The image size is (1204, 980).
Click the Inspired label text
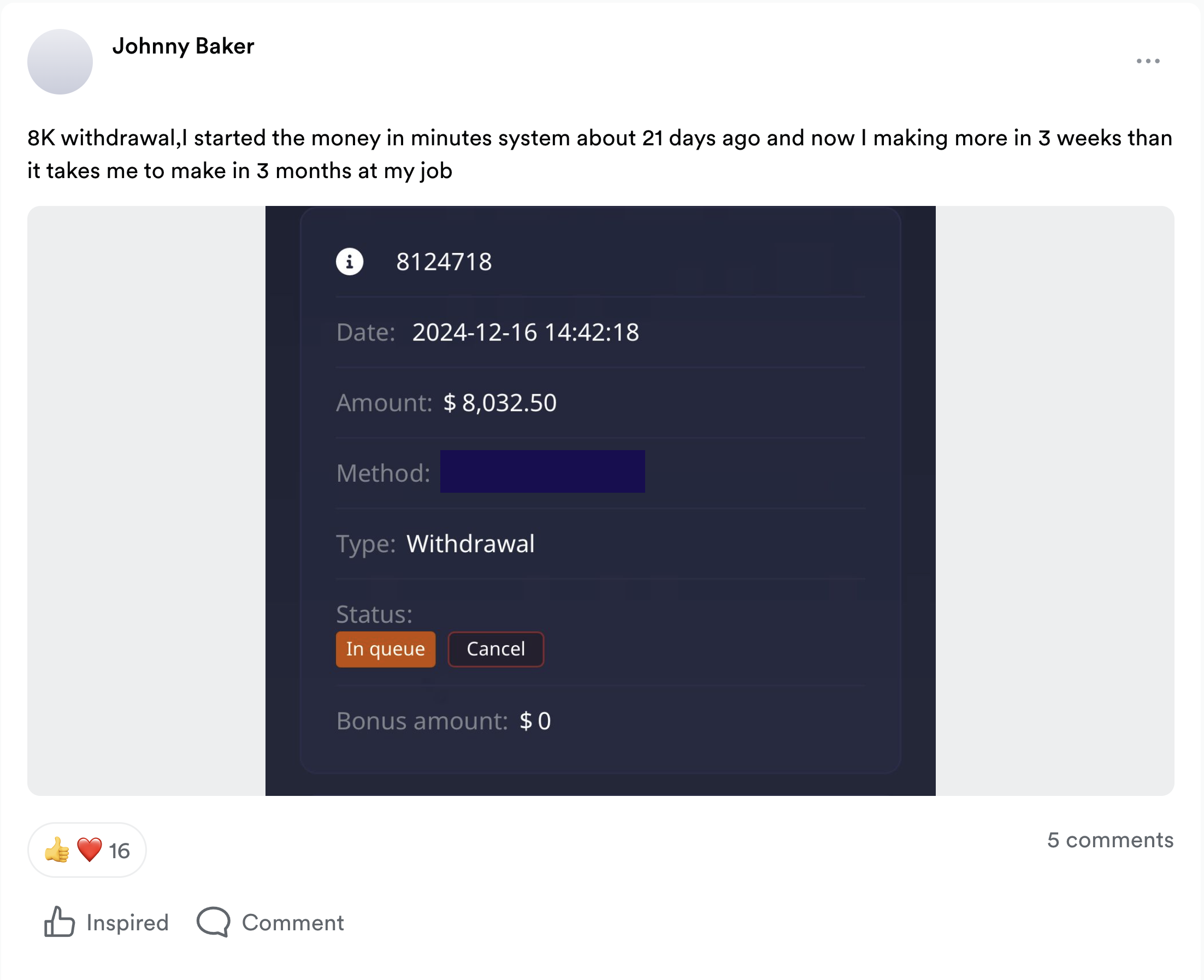tap(128, 923)
